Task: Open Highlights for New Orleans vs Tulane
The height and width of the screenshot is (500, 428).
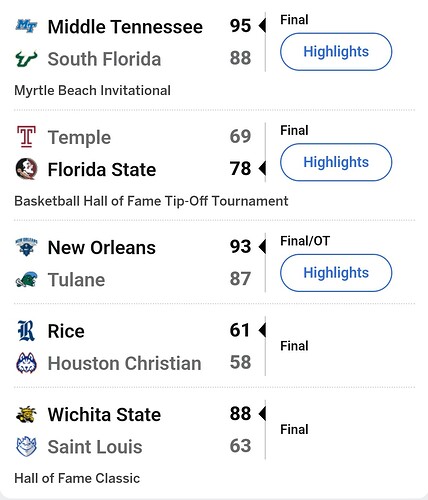Action: 336,273
